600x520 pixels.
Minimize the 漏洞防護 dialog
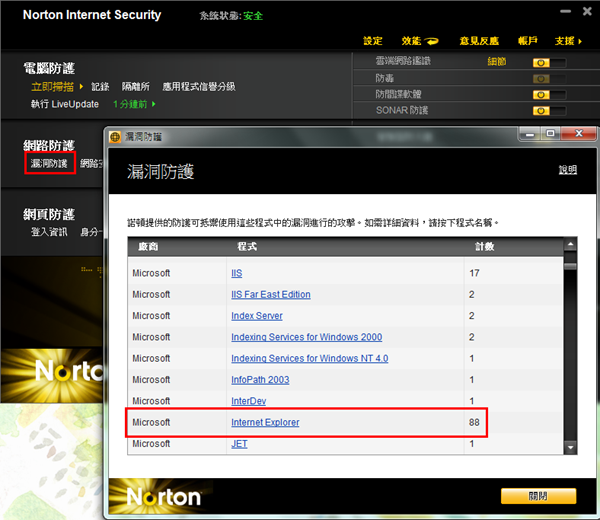click(x=530, y=134)
